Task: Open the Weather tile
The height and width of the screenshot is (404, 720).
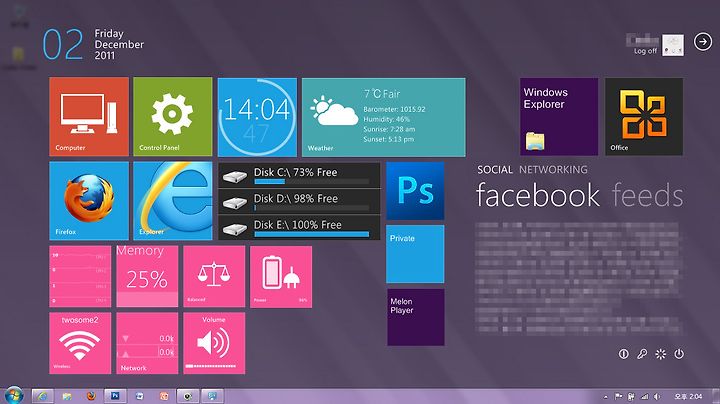Action: (x=383, y=117)
